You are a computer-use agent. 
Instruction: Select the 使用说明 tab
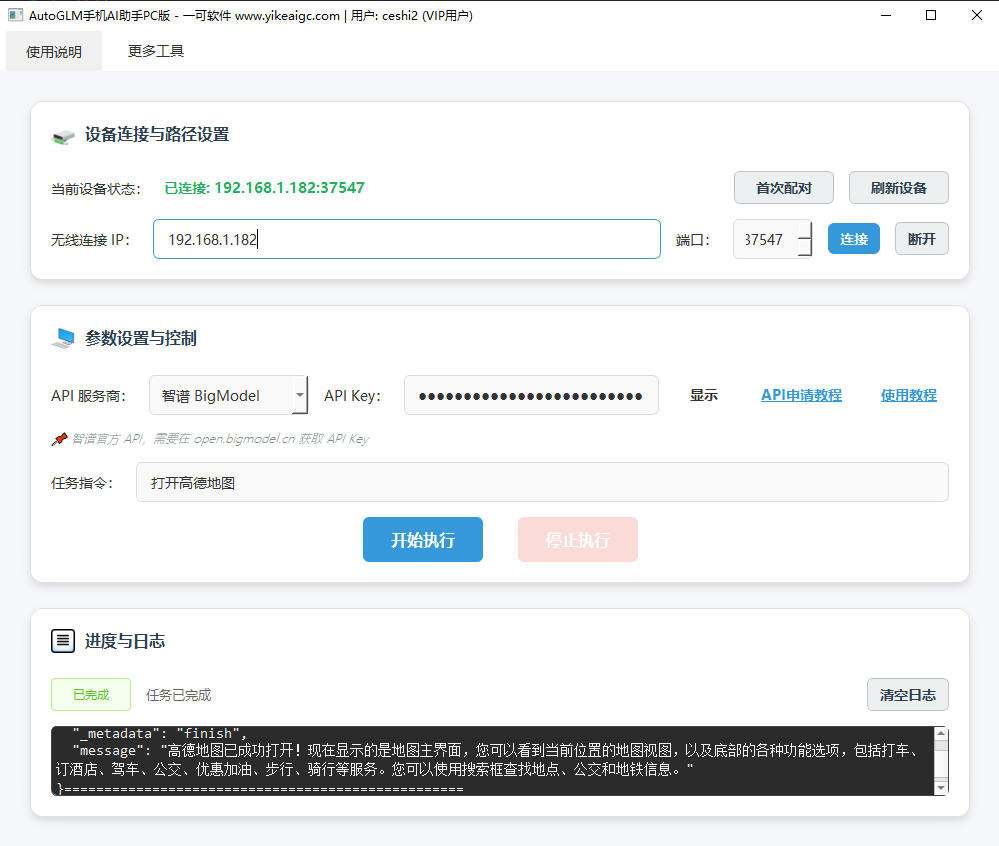[54, 50]
